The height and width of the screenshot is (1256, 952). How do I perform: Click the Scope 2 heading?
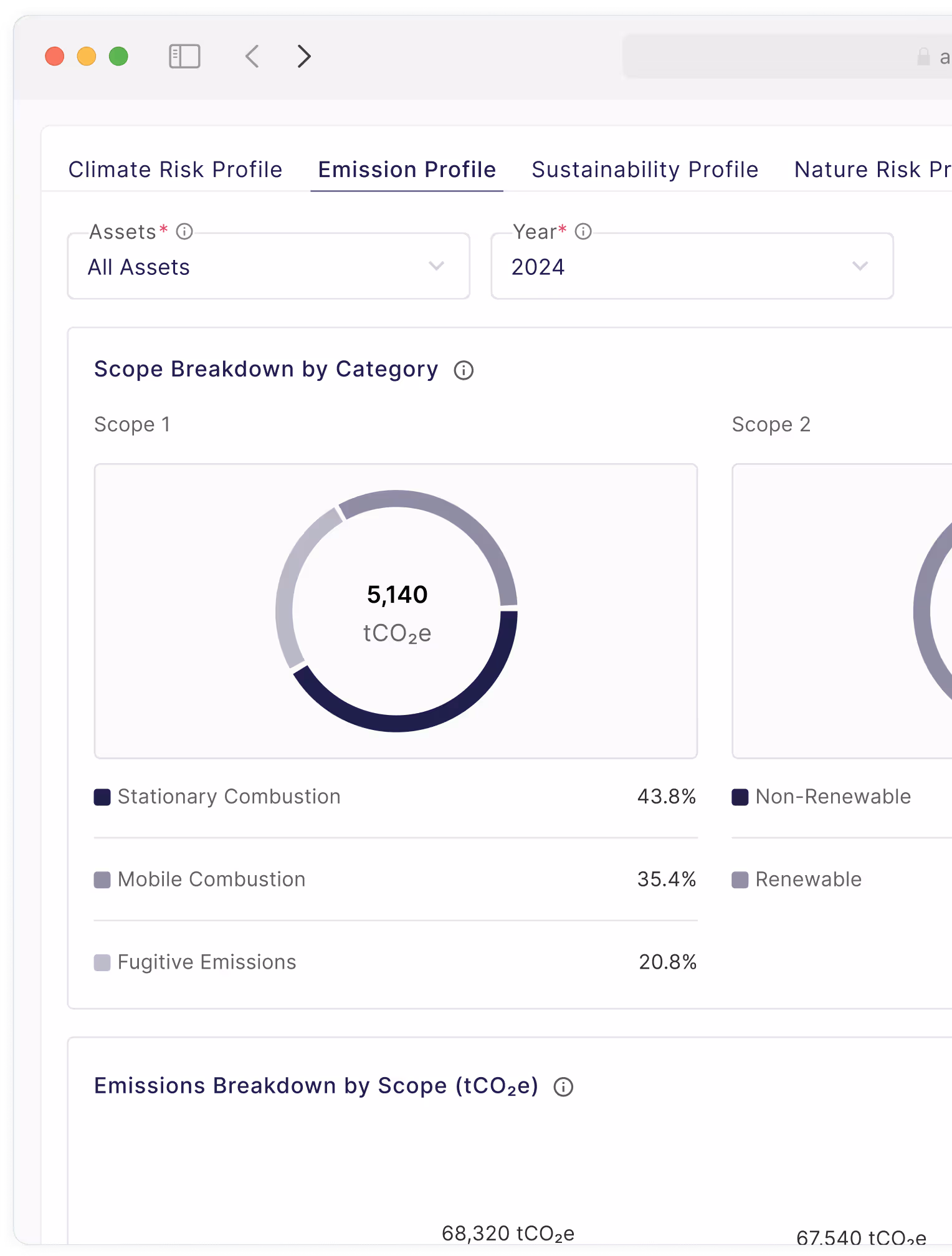tap(771, 424)
